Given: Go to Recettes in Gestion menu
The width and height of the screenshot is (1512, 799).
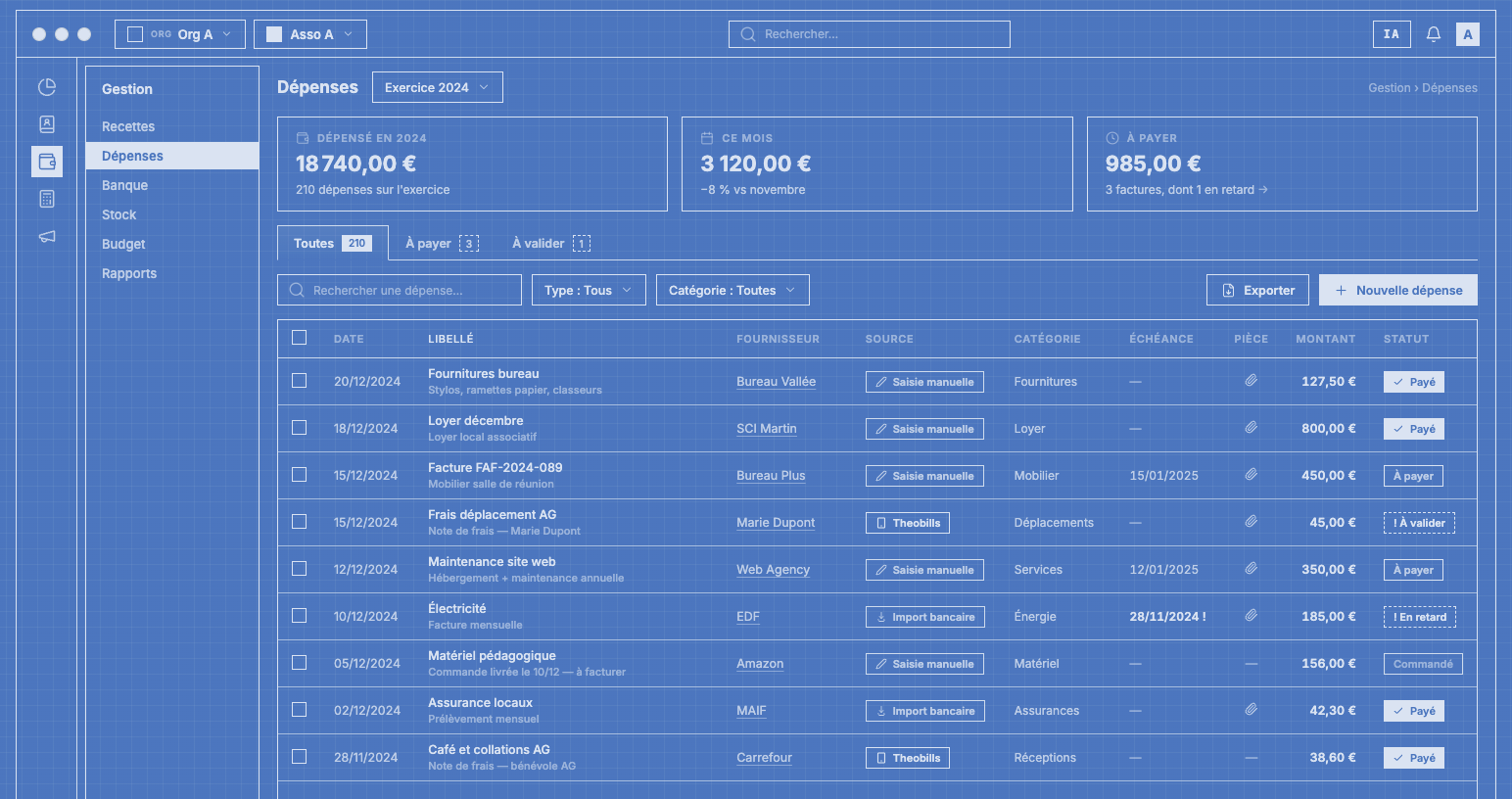Looking at the screenshot, I should (172, 126).
